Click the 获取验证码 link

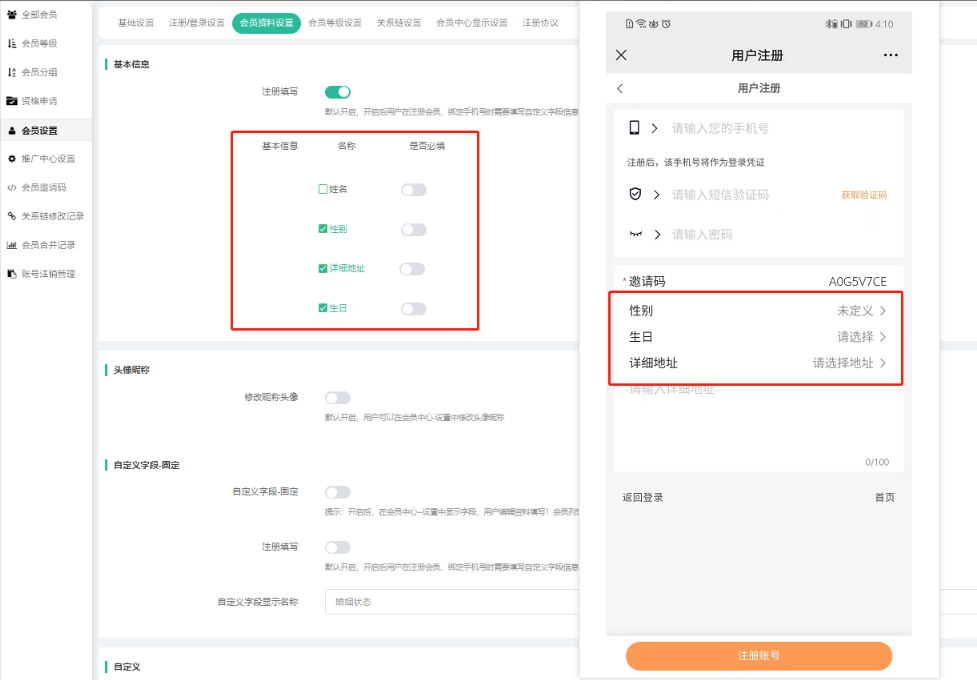click(864, 195)
